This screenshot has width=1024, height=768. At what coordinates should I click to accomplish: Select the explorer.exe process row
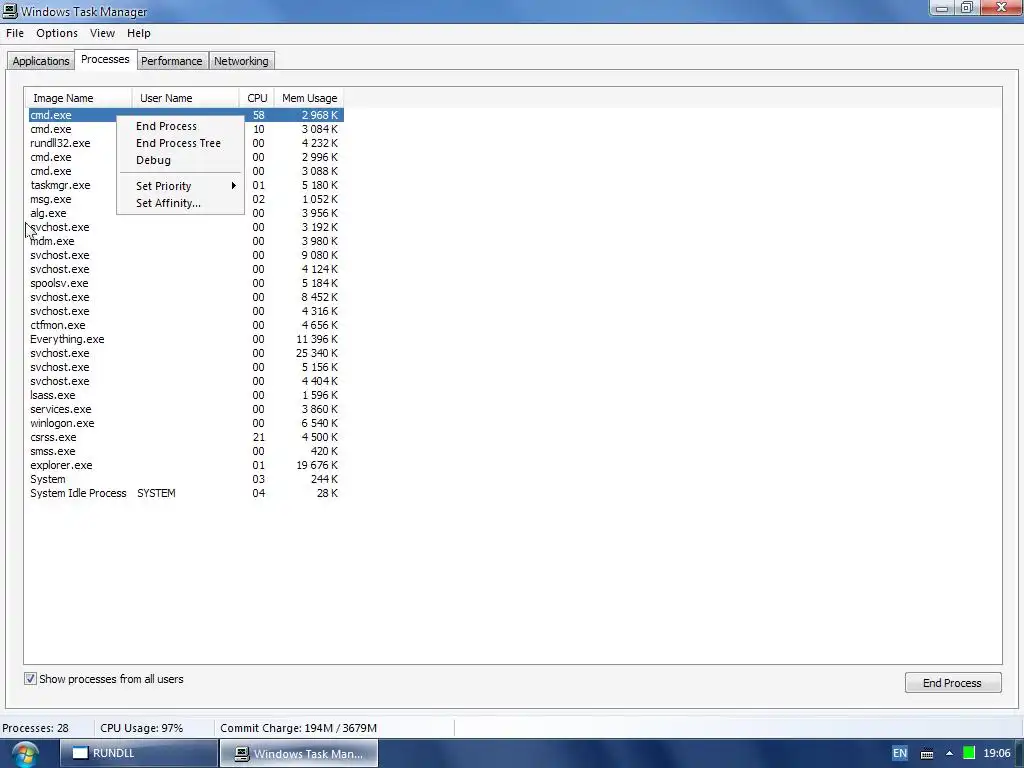tap(185, 466)
